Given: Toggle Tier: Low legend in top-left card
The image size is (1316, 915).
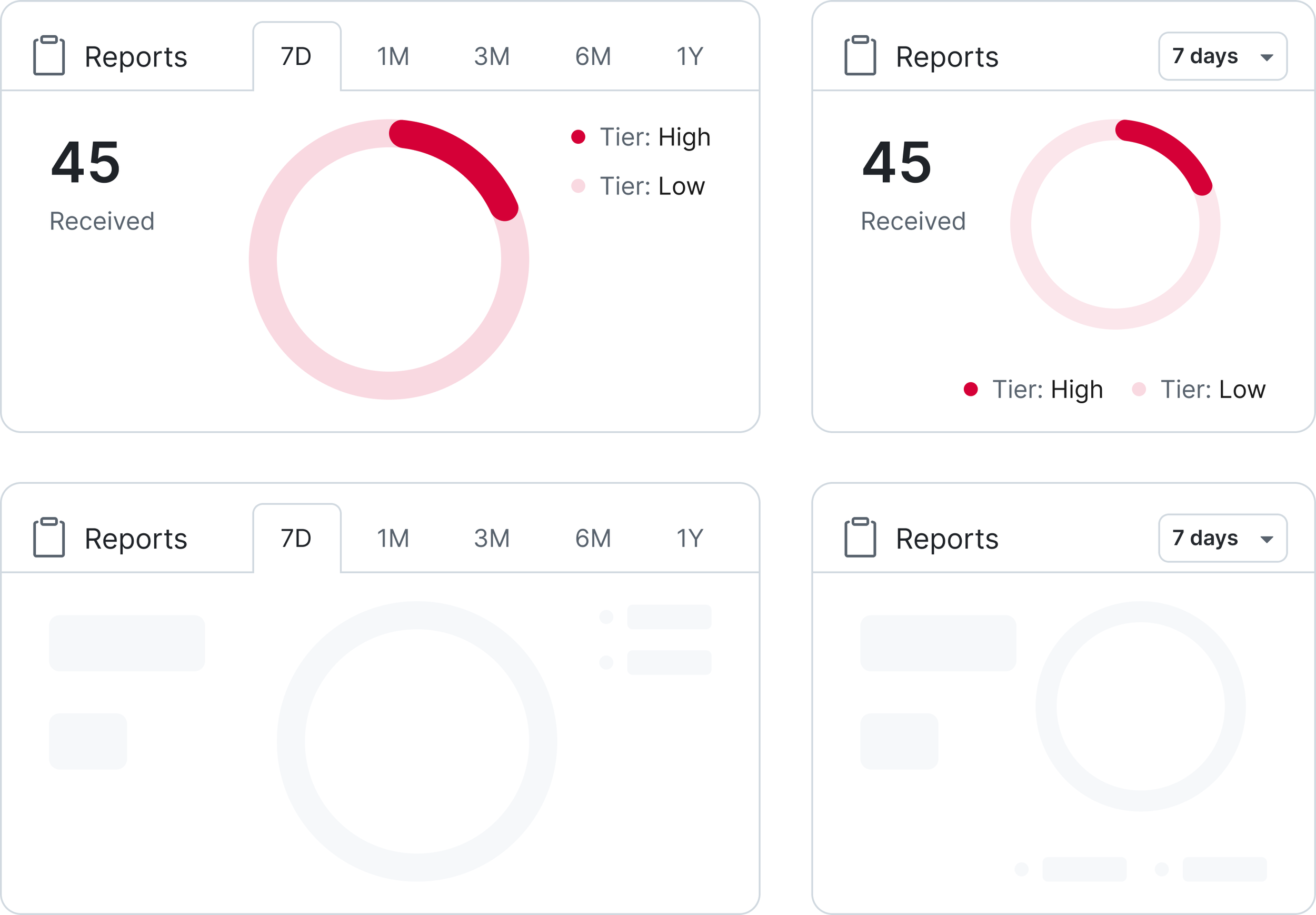Looking at the screenshot, I should coord(638,186).
